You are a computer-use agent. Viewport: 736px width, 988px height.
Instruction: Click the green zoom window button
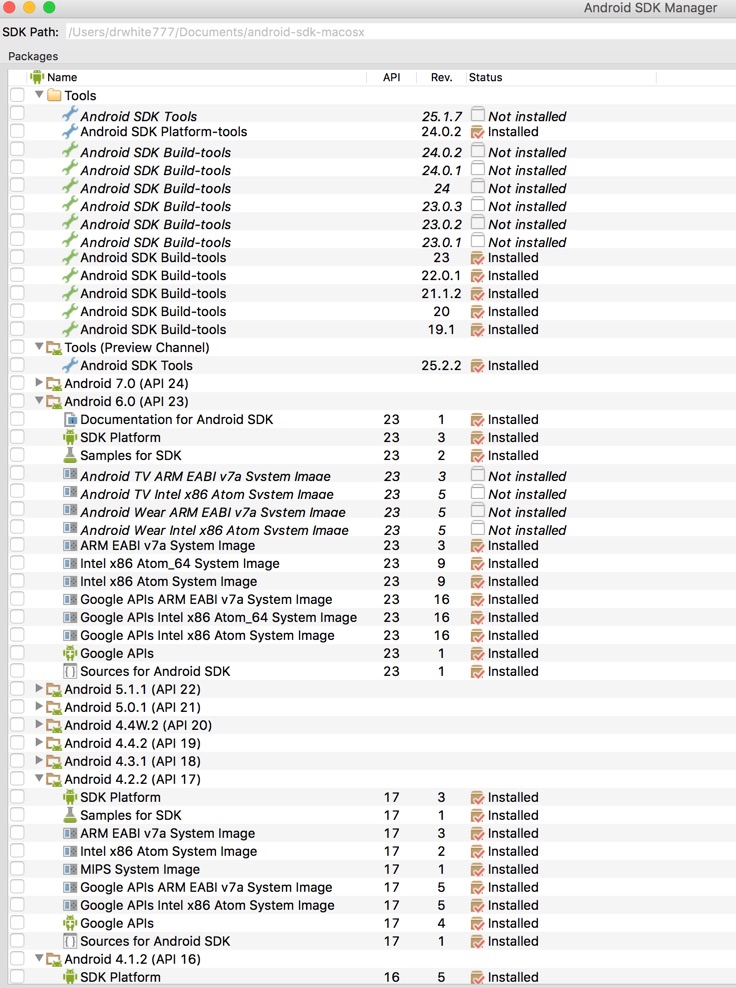coord(49,7)
